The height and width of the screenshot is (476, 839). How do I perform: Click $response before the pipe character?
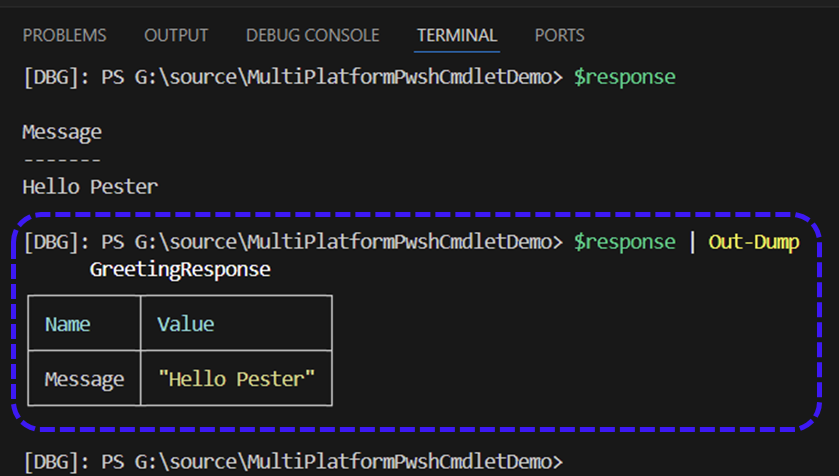624,242
